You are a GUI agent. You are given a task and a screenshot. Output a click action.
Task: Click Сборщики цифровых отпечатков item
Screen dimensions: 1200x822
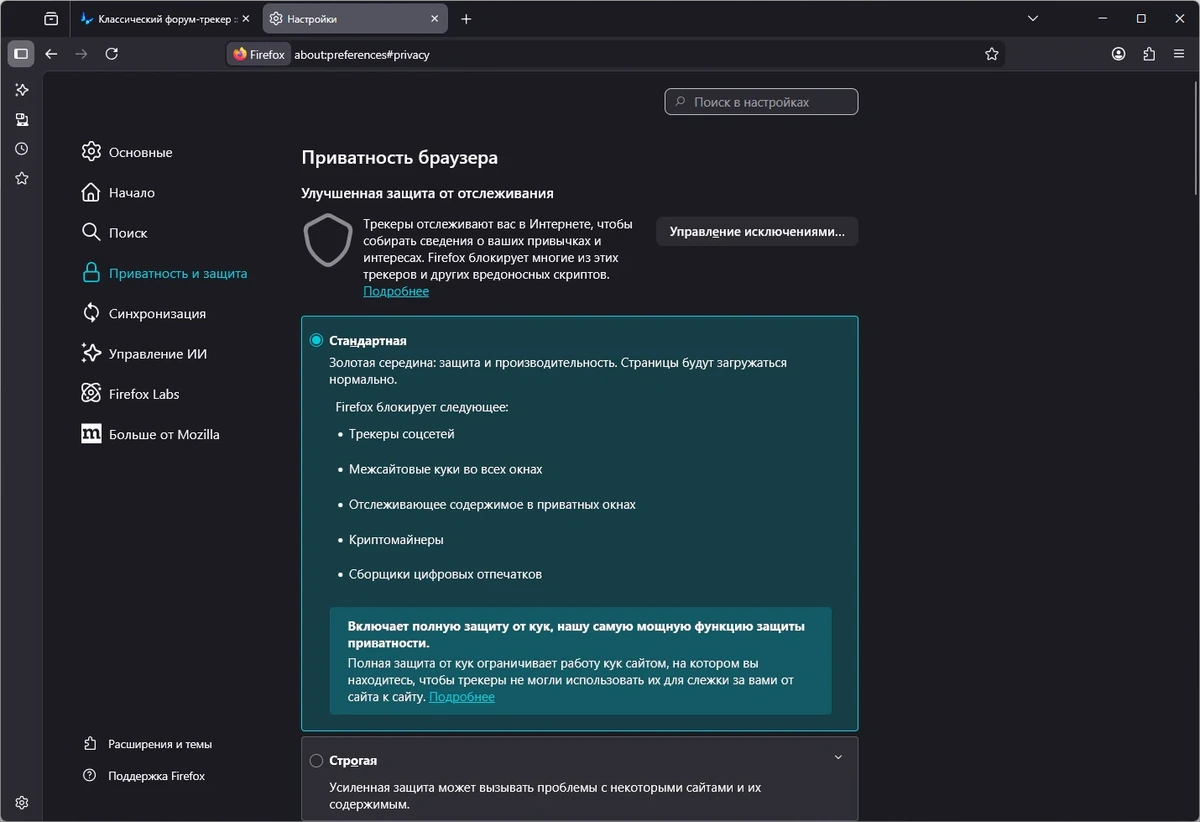tap(446, 574)
